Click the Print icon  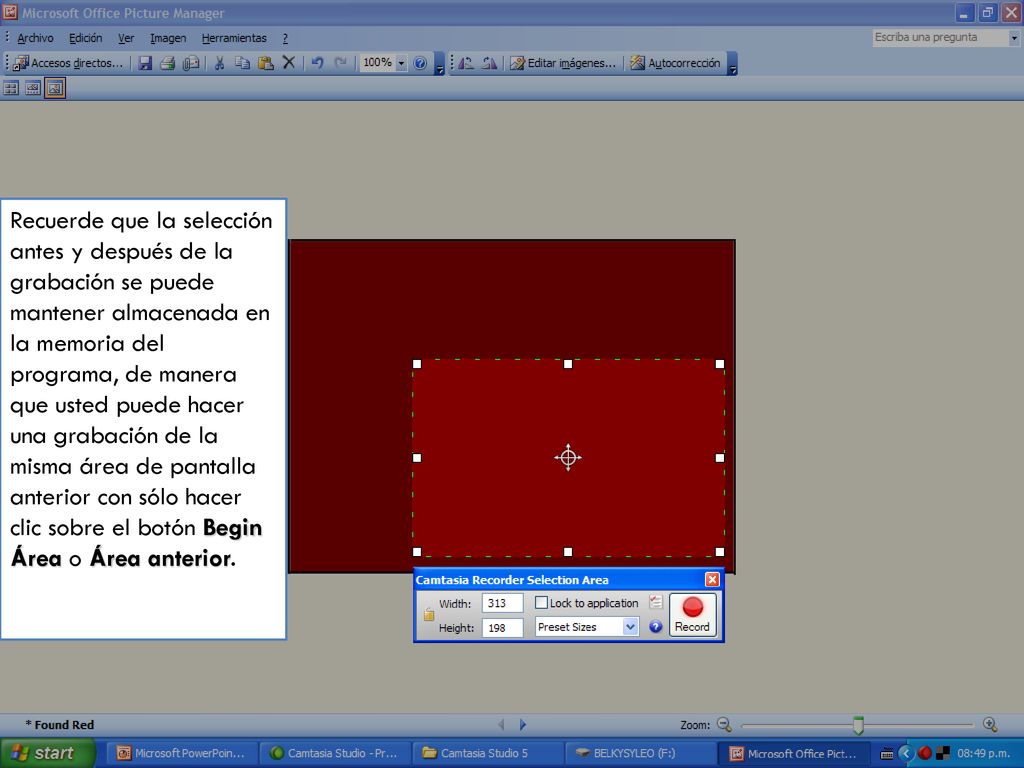[x=168, y=63]
